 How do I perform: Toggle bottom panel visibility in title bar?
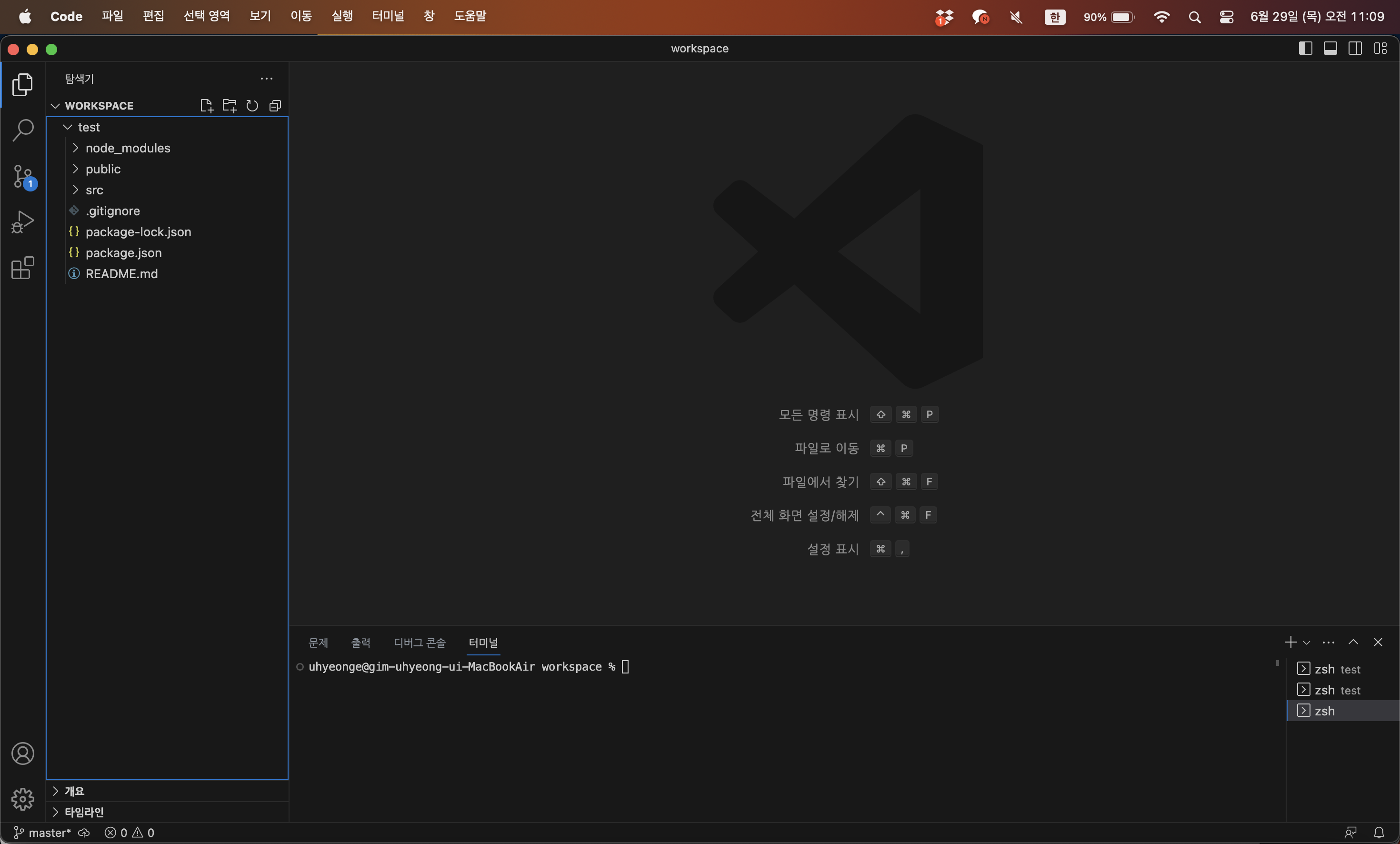[x=1330, y=48]
